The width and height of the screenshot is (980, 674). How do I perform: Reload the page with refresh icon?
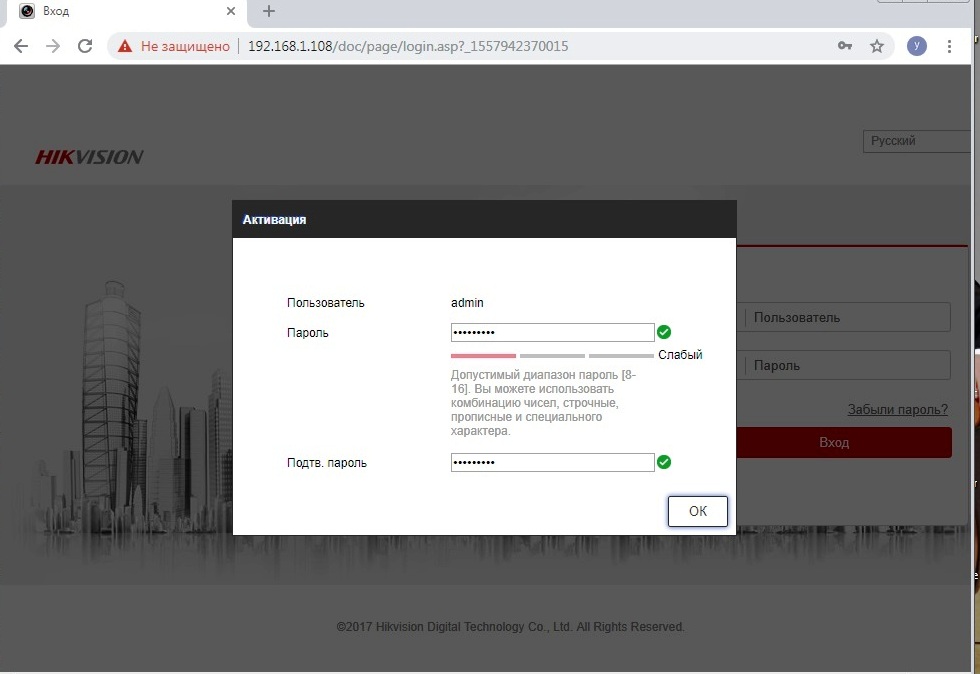[85, 46]
